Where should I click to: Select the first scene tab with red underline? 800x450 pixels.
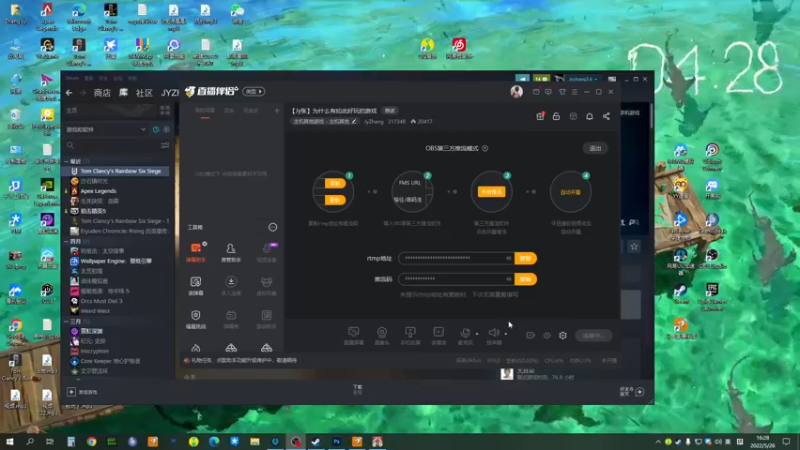205,111
